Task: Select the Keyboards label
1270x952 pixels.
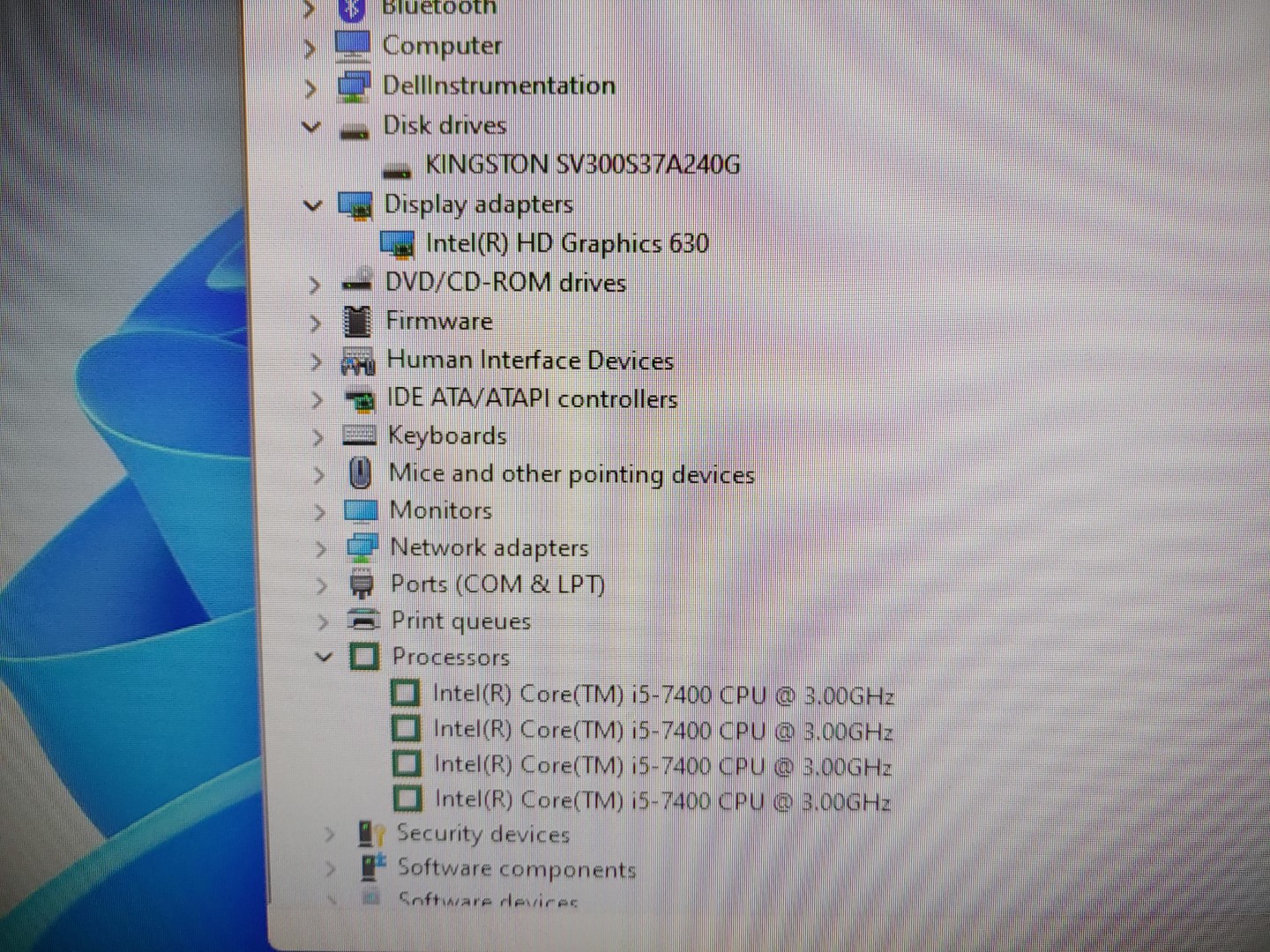Action: [448, 435]
